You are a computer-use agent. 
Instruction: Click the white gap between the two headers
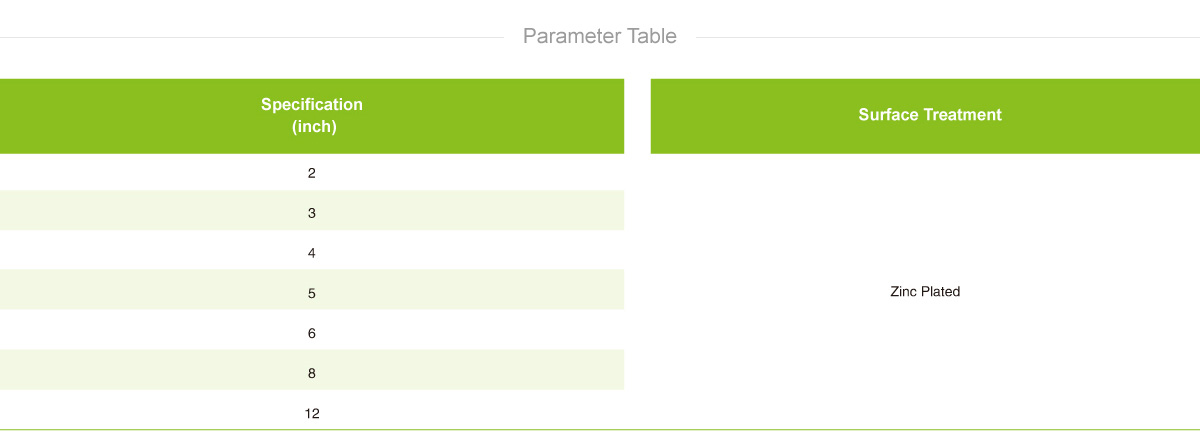point(637,116)
